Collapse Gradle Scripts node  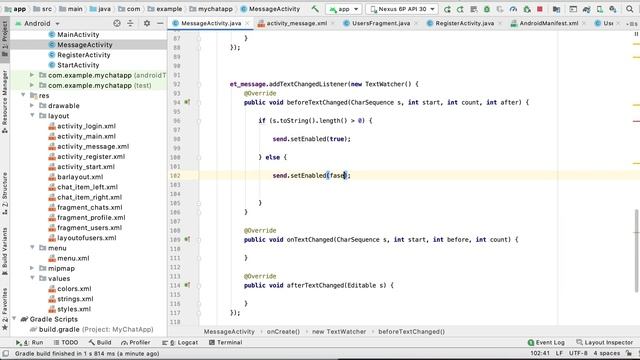click(x=14, y=319)
